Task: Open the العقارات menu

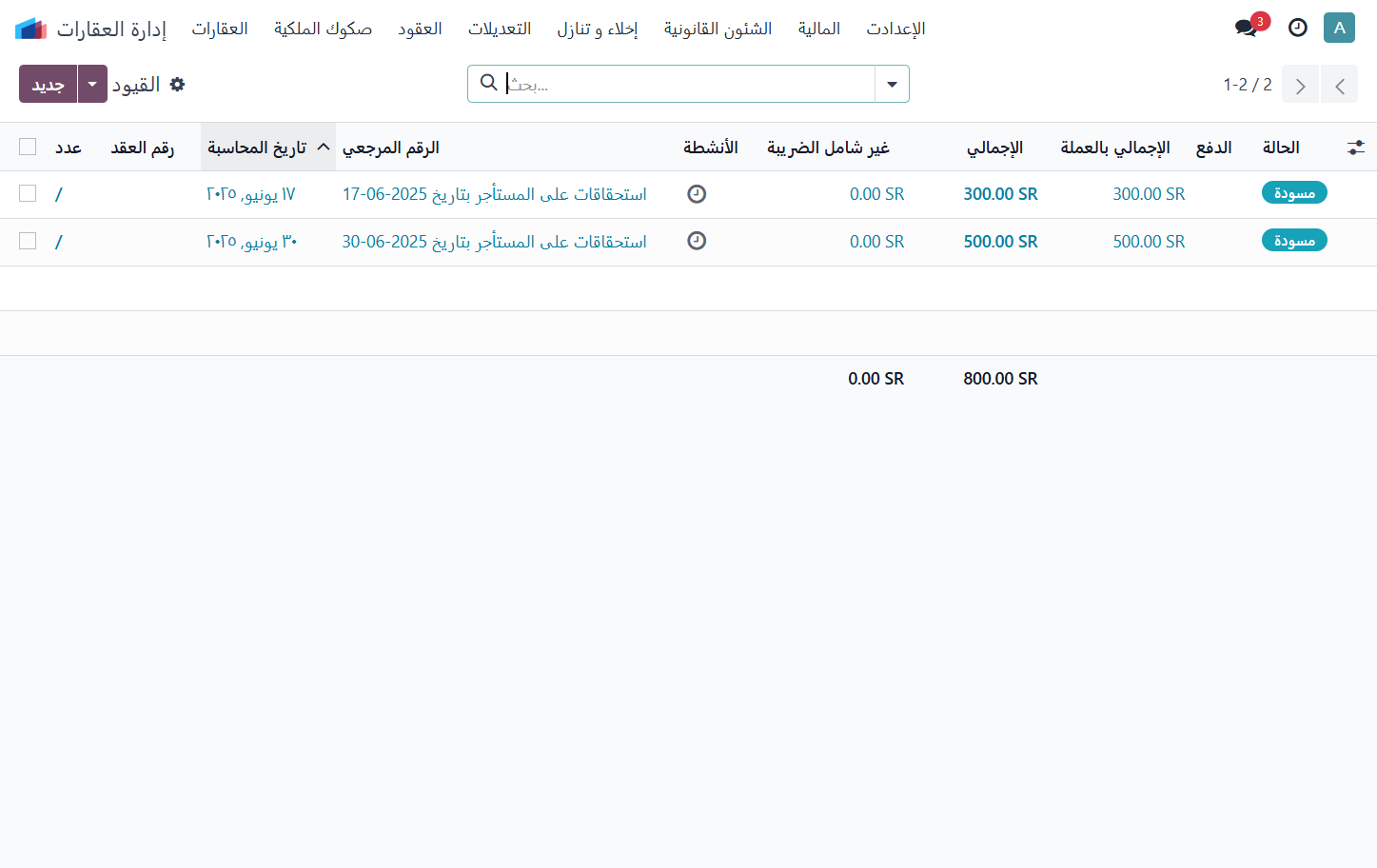Action: pos(220,29)
